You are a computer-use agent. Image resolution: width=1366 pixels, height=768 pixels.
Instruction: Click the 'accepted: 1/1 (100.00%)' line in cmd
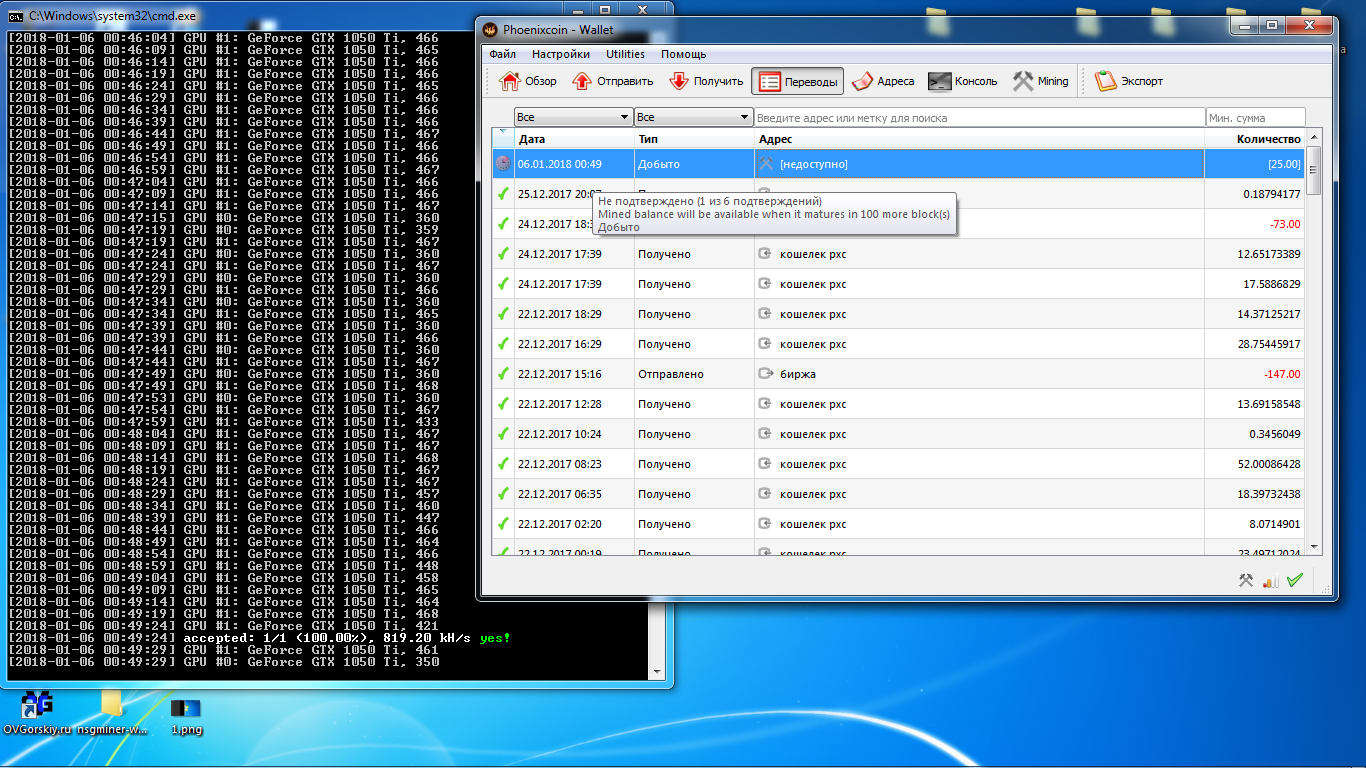coord(259,638)
